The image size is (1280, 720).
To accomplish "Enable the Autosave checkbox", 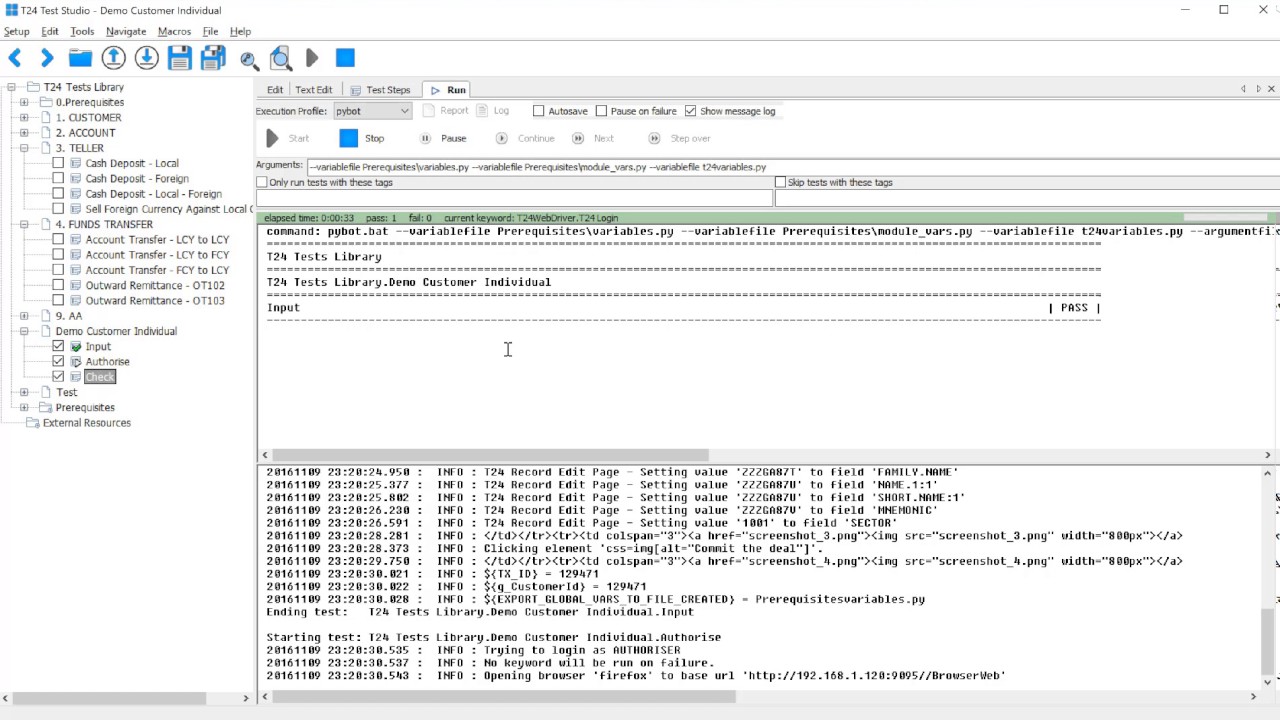I will coord(539,111).
